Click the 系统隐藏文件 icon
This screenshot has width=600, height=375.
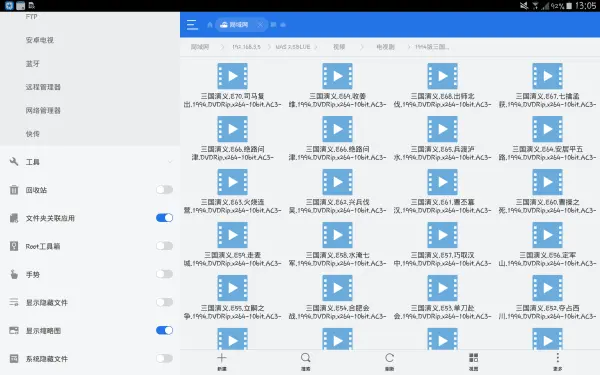point(14,359)
